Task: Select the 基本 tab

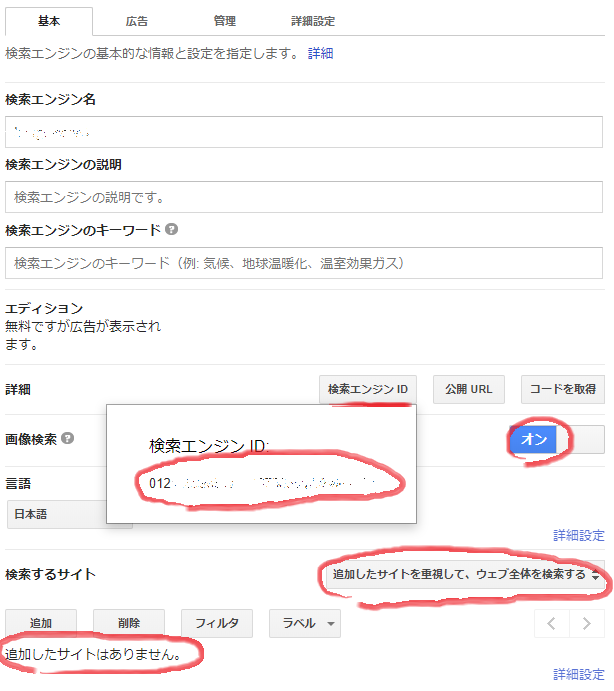Action: (x=49, y=21)
